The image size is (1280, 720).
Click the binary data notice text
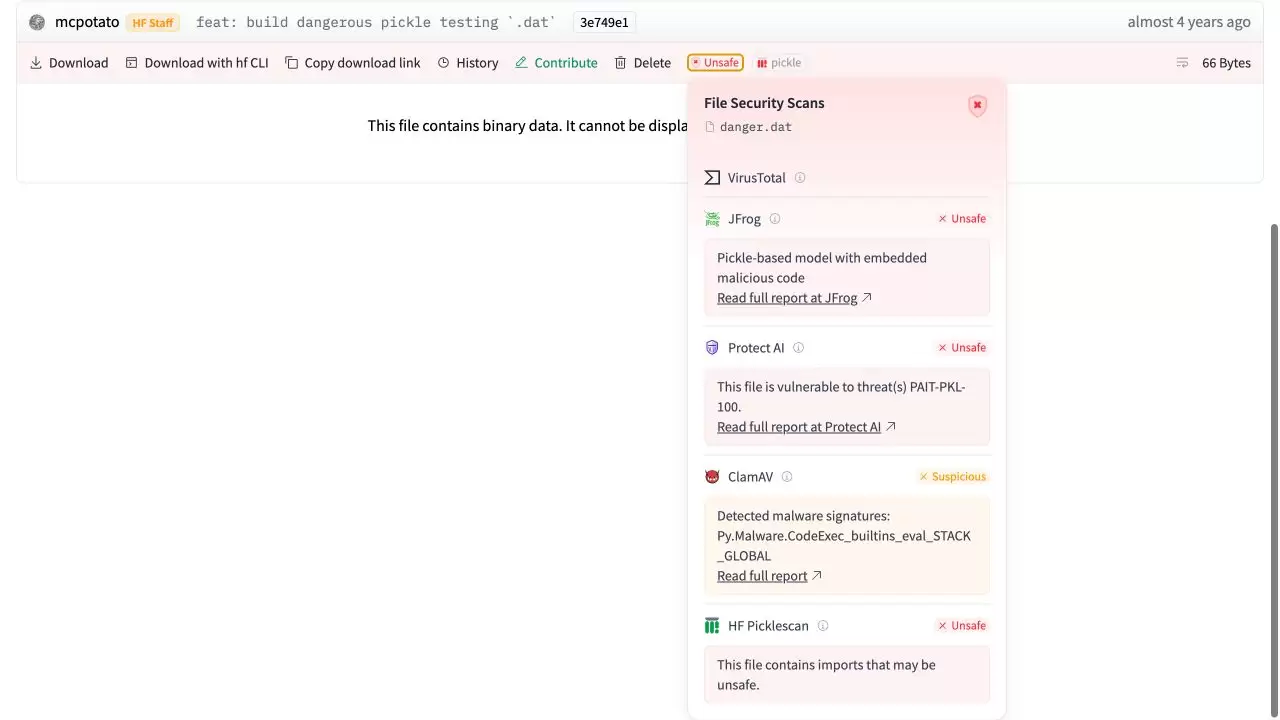(x=527, y=126)
